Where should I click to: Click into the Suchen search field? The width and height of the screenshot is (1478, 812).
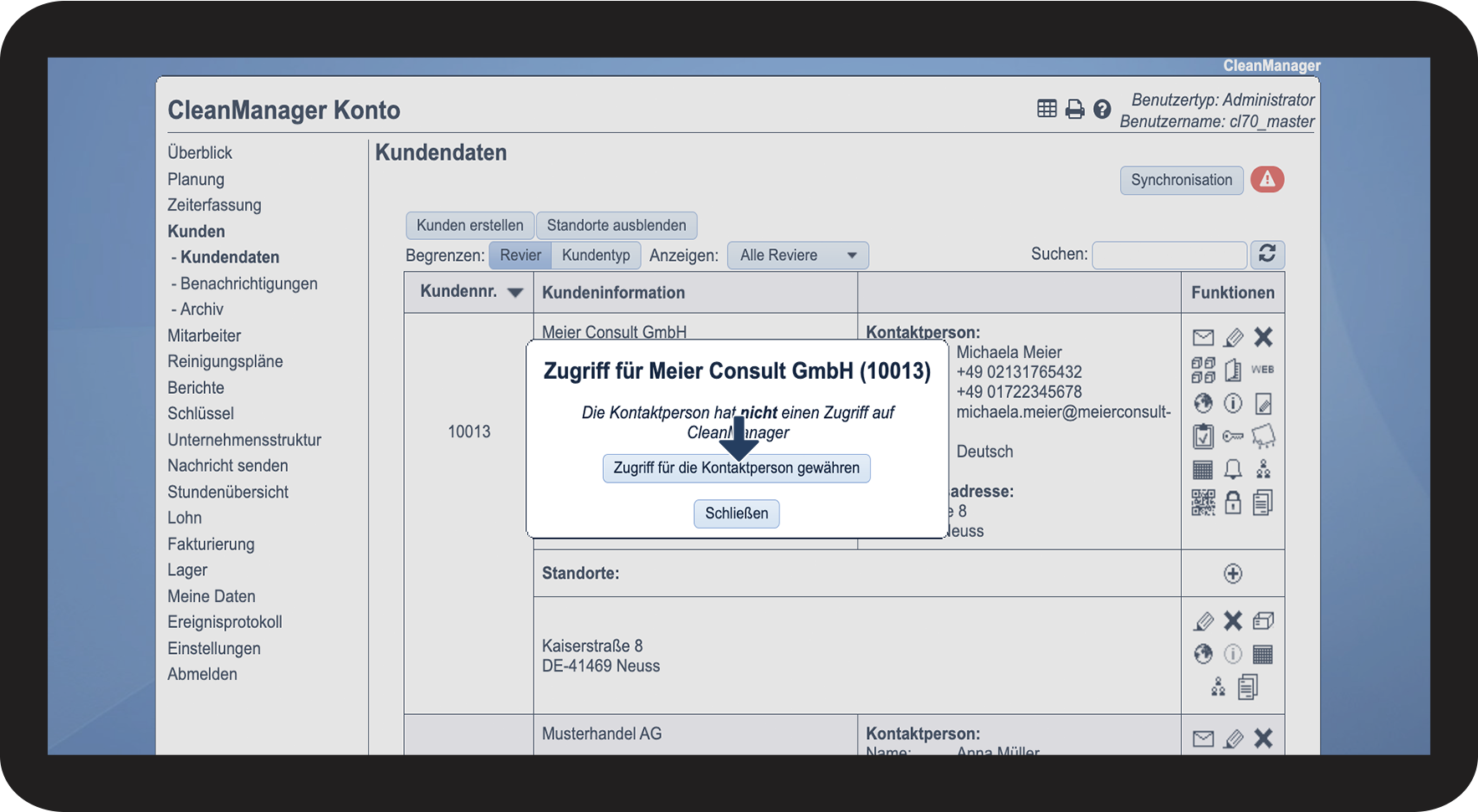point(1169,255)
